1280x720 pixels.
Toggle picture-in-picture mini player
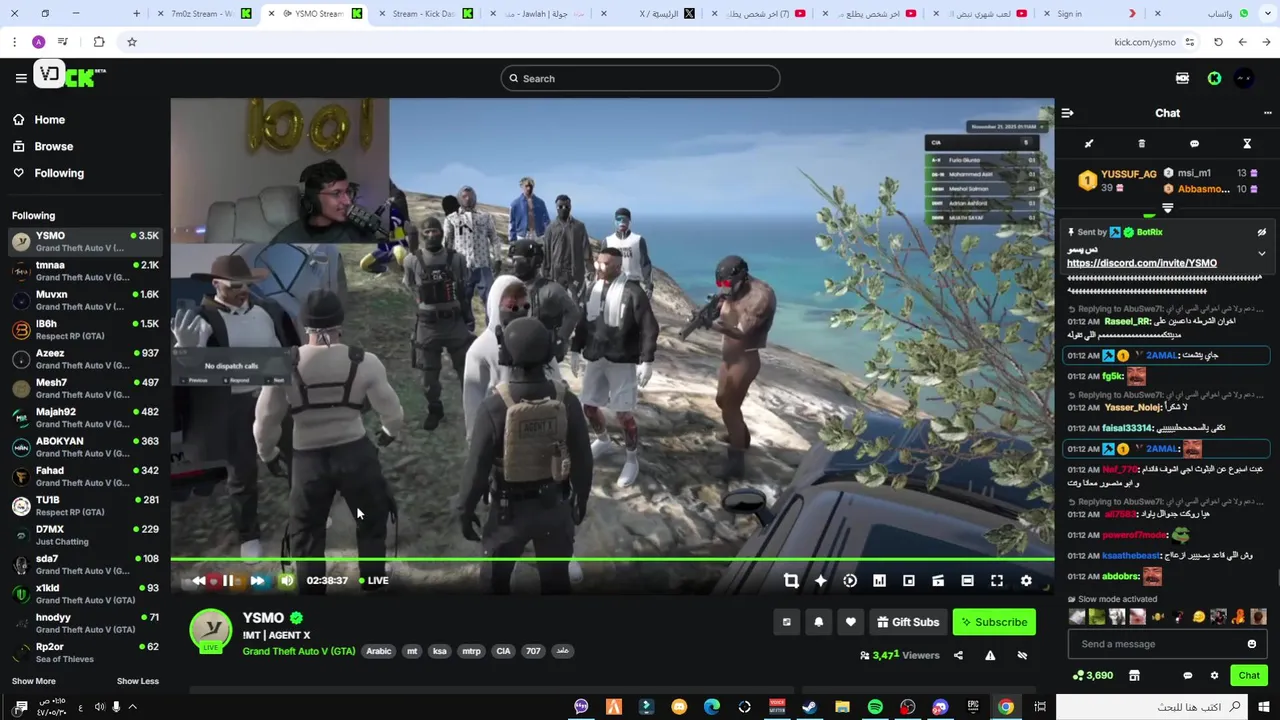[x=909, y=580]
